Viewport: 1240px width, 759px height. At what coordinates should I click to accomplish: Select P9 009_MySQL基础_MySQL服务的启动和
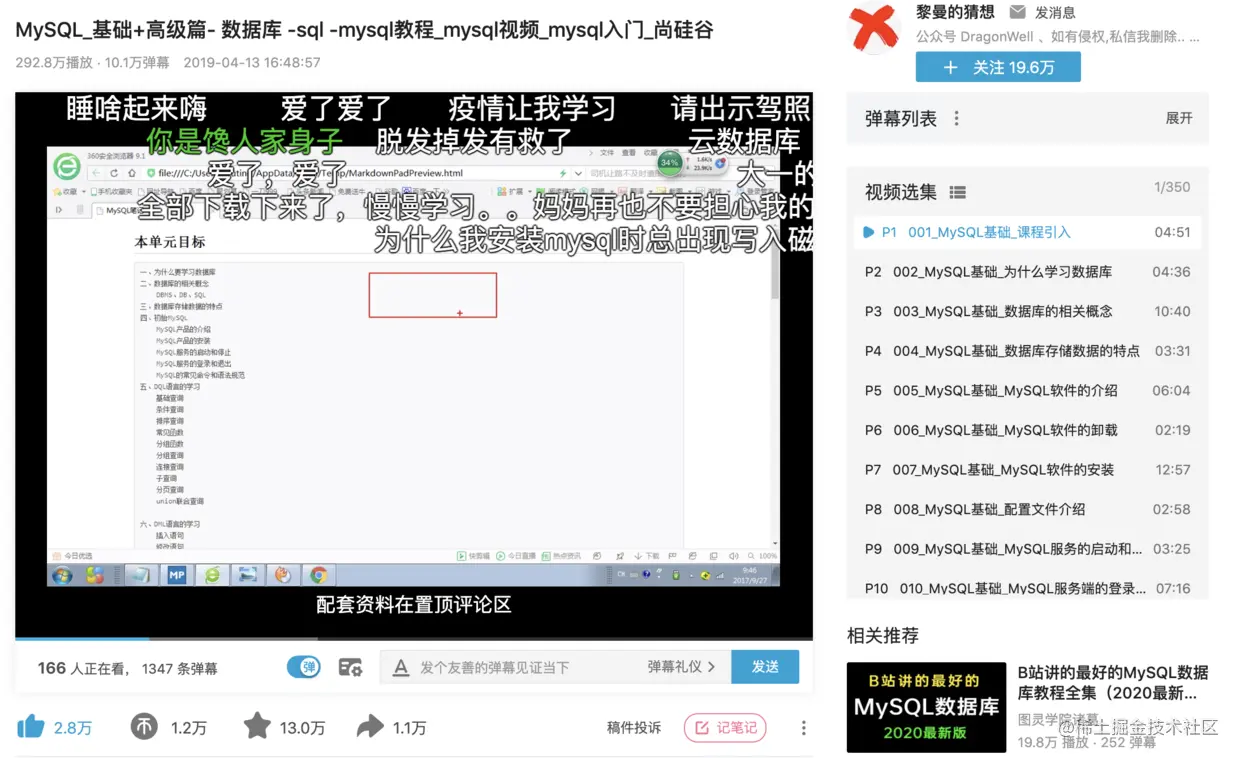click(1026, 549)
